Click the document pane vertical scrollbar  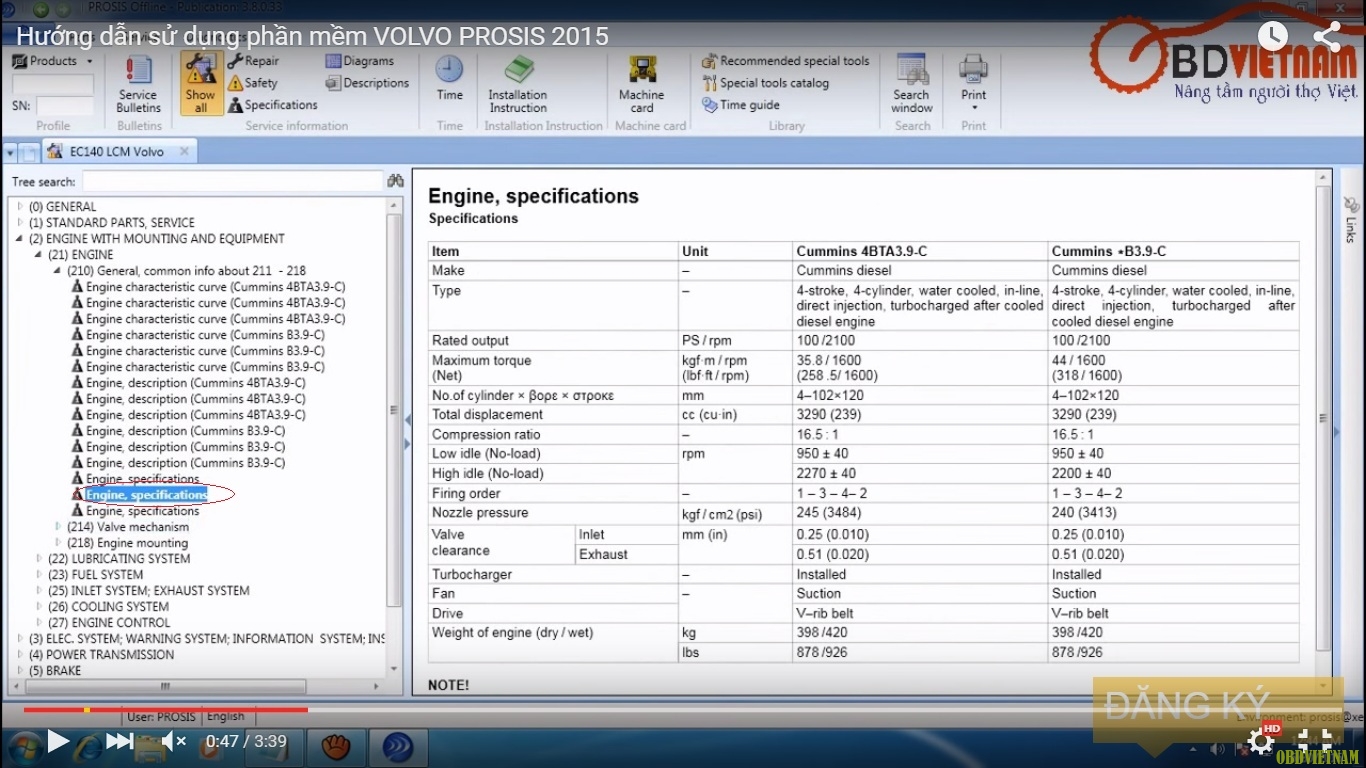pos(1324,419)
